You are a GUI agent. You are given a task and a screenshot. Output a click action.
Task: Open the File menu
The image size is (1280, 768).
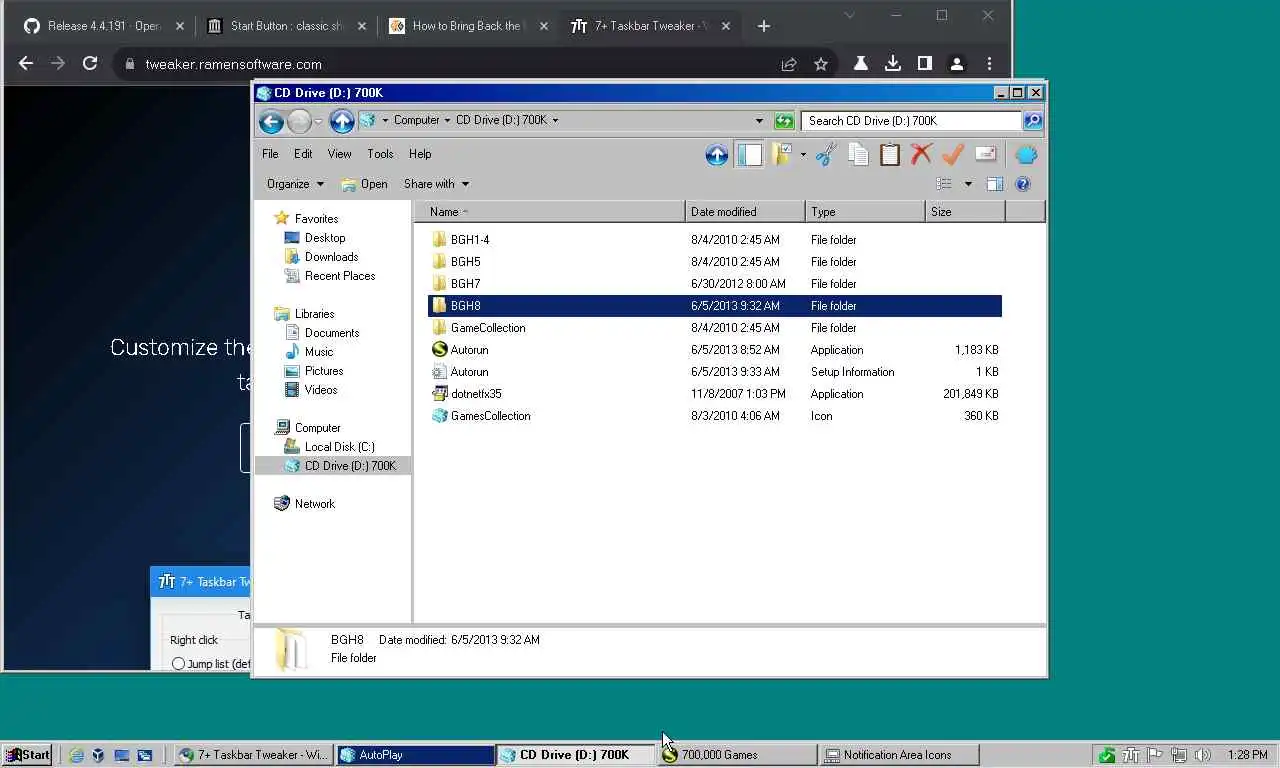[270, 154]
